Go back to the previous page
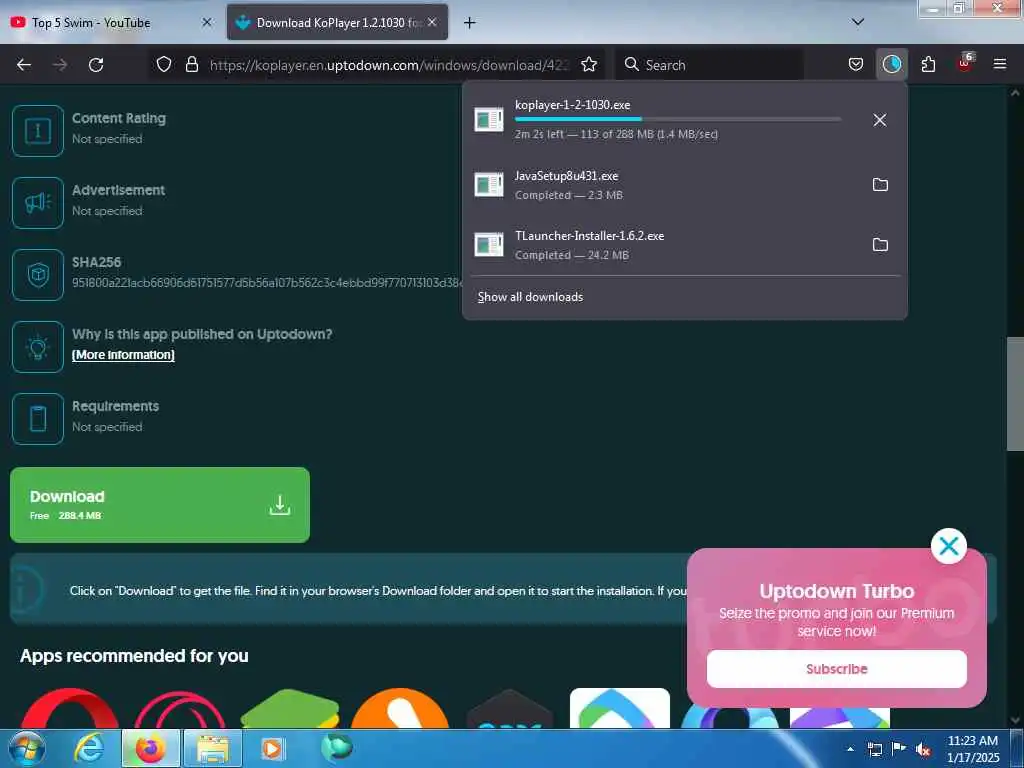The image size is (1024, 768). click(x=24, y=65)
